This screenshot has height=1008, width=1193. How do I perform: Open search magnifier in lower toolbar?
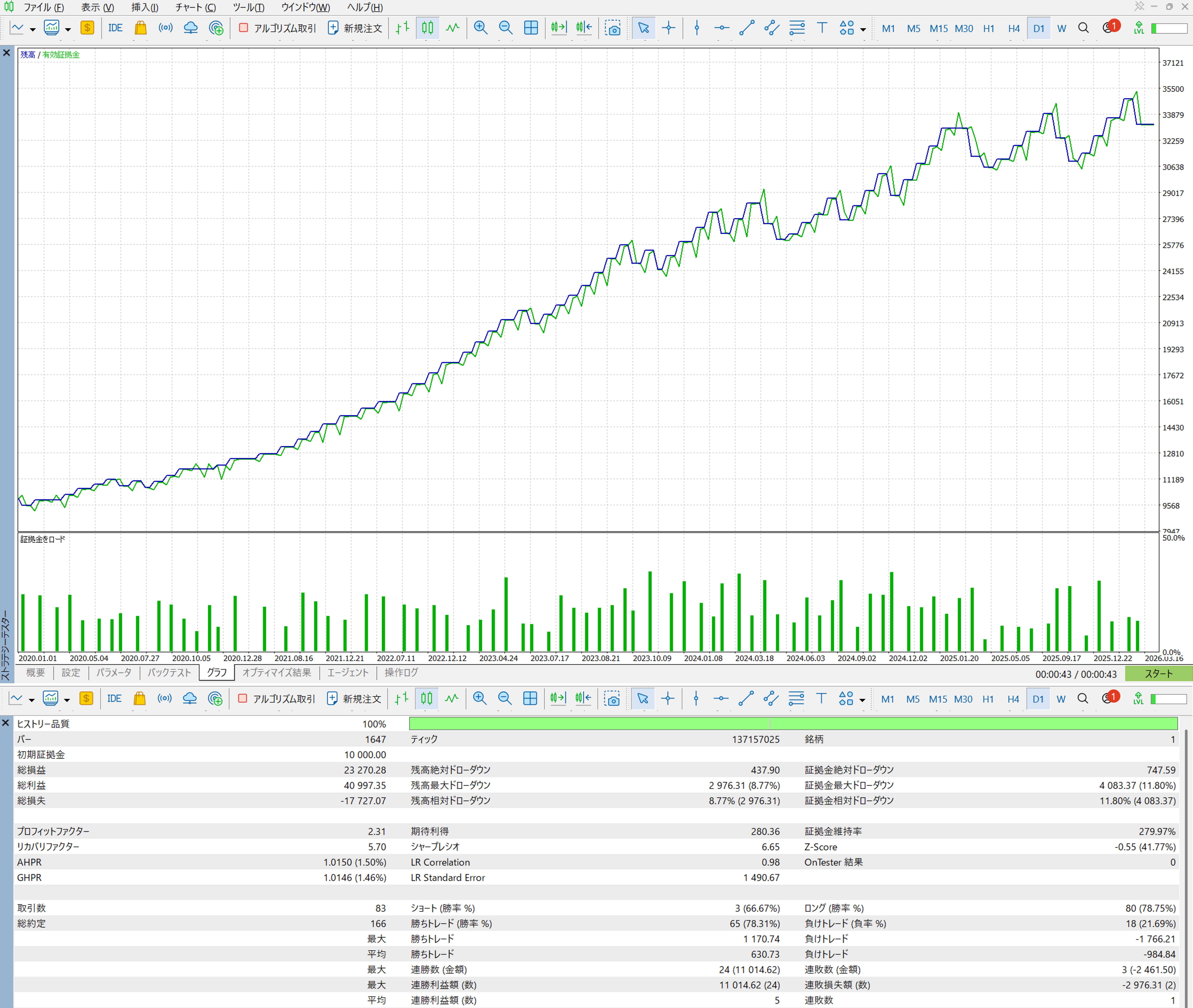(x=1083, y=698)
